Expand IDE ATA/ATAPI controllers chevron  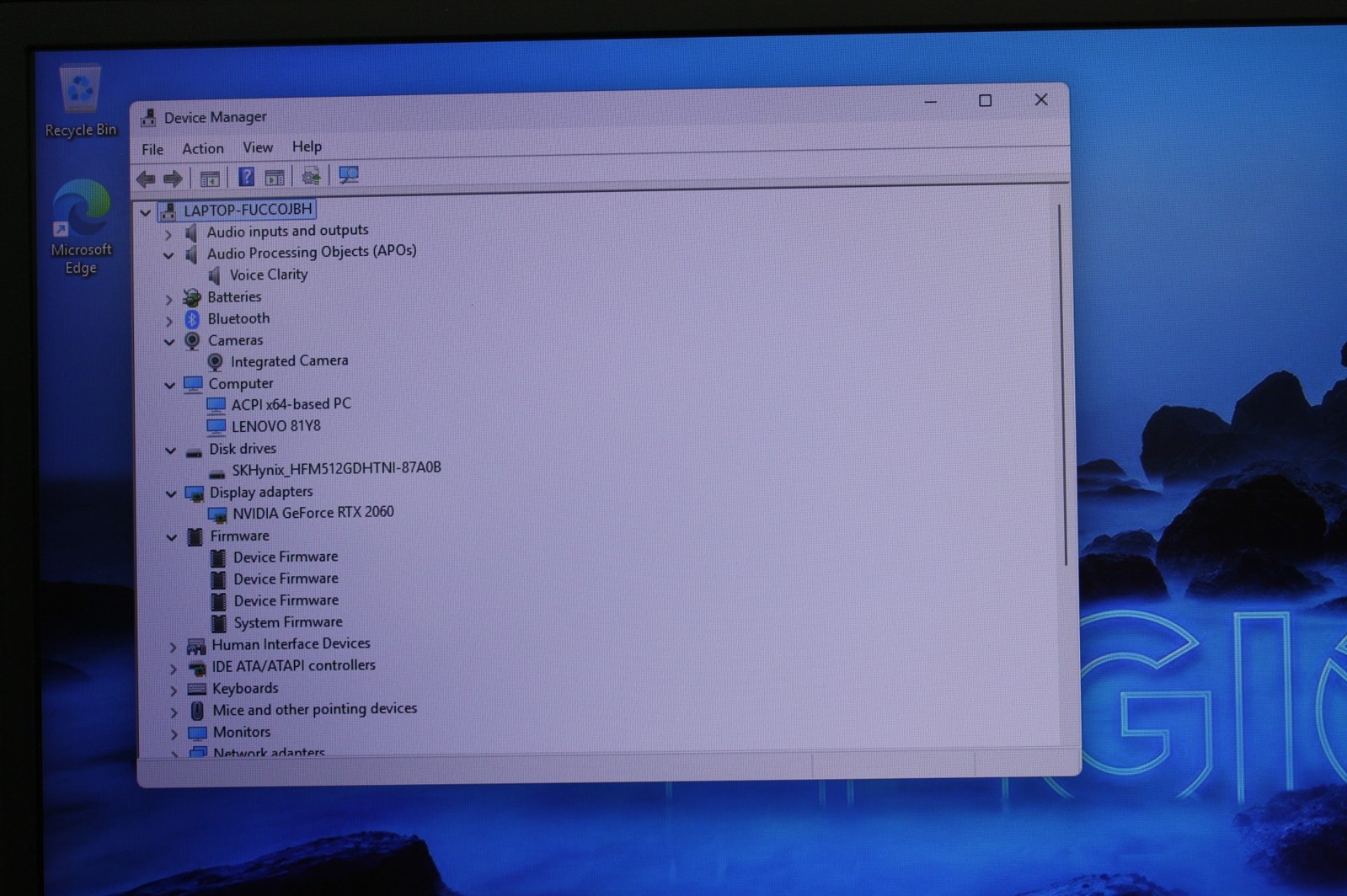click(x=173, y=669)
